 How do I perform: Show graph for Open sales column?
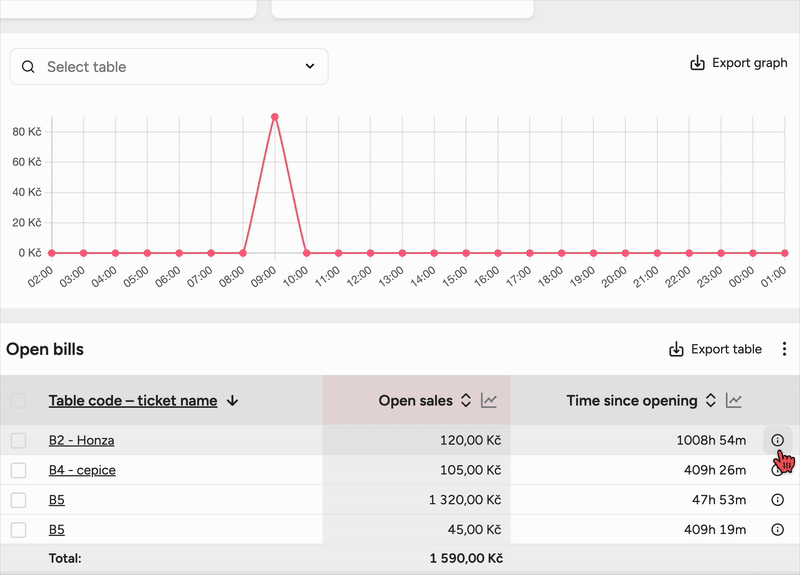tap(489, 401)
